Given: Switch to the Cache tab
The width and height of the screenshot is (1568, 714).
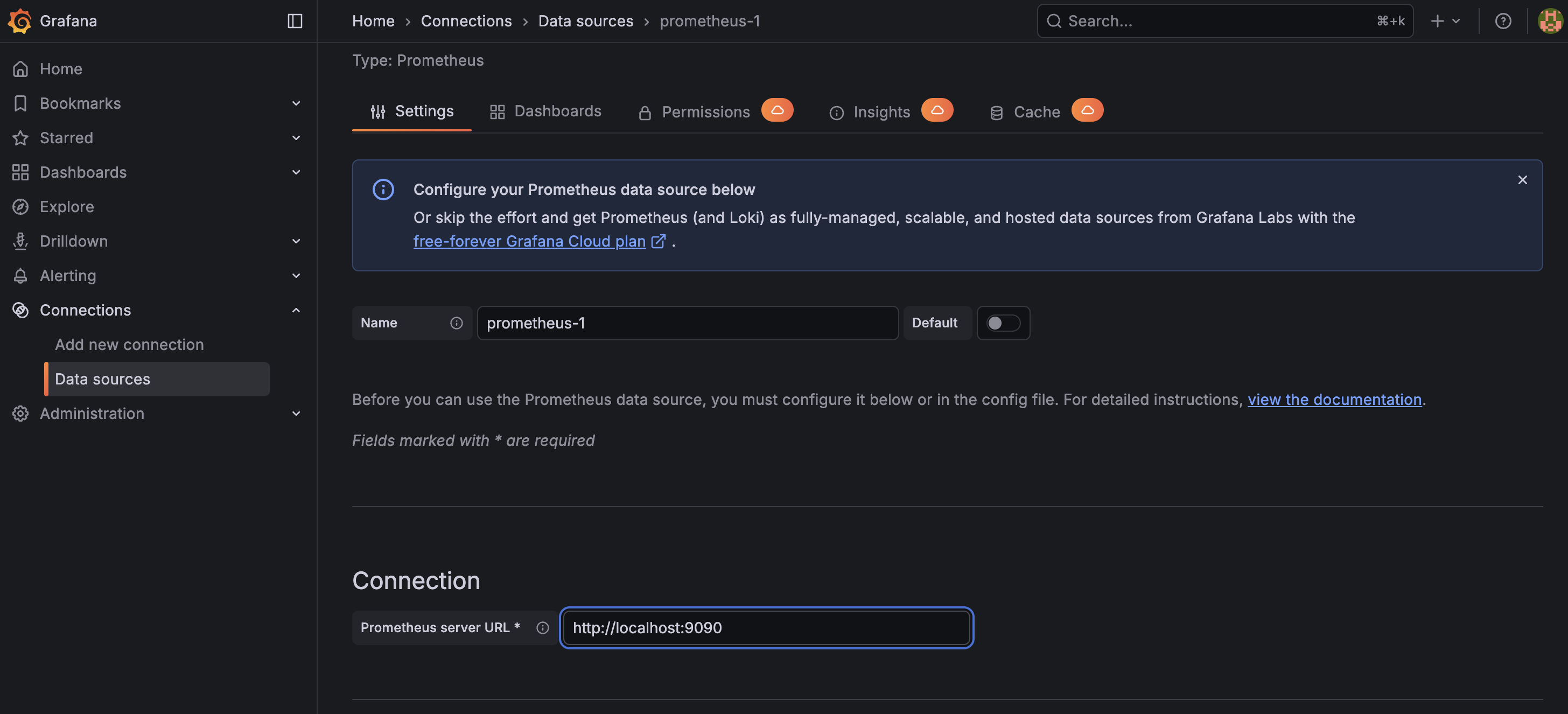Looking at the screenshot, I should pyautogui.click(x=1046, y=112).
